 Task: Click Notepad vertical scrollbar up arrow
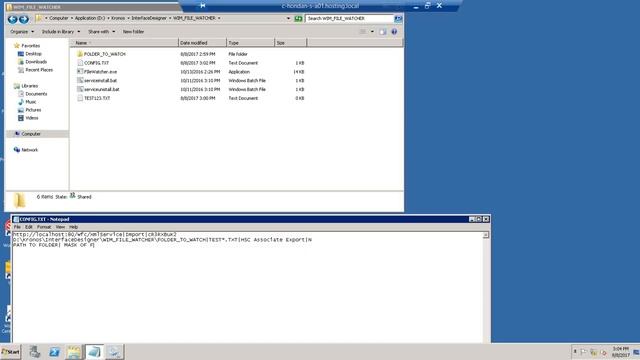[x=486, y=235]
